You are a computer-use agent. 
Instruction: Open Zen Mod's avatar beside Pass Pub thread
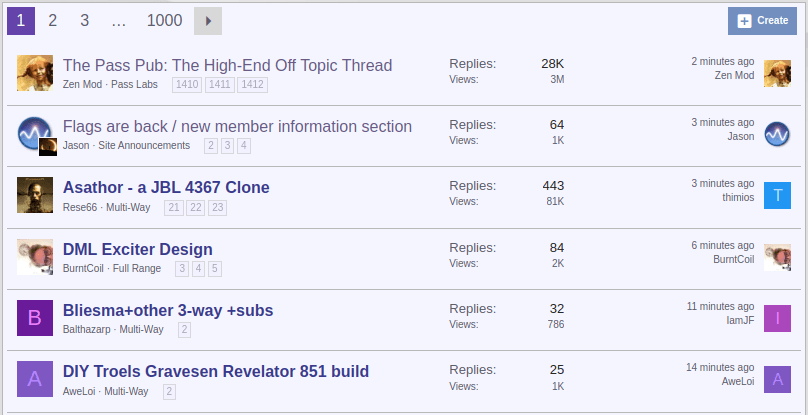click(35, 73)
